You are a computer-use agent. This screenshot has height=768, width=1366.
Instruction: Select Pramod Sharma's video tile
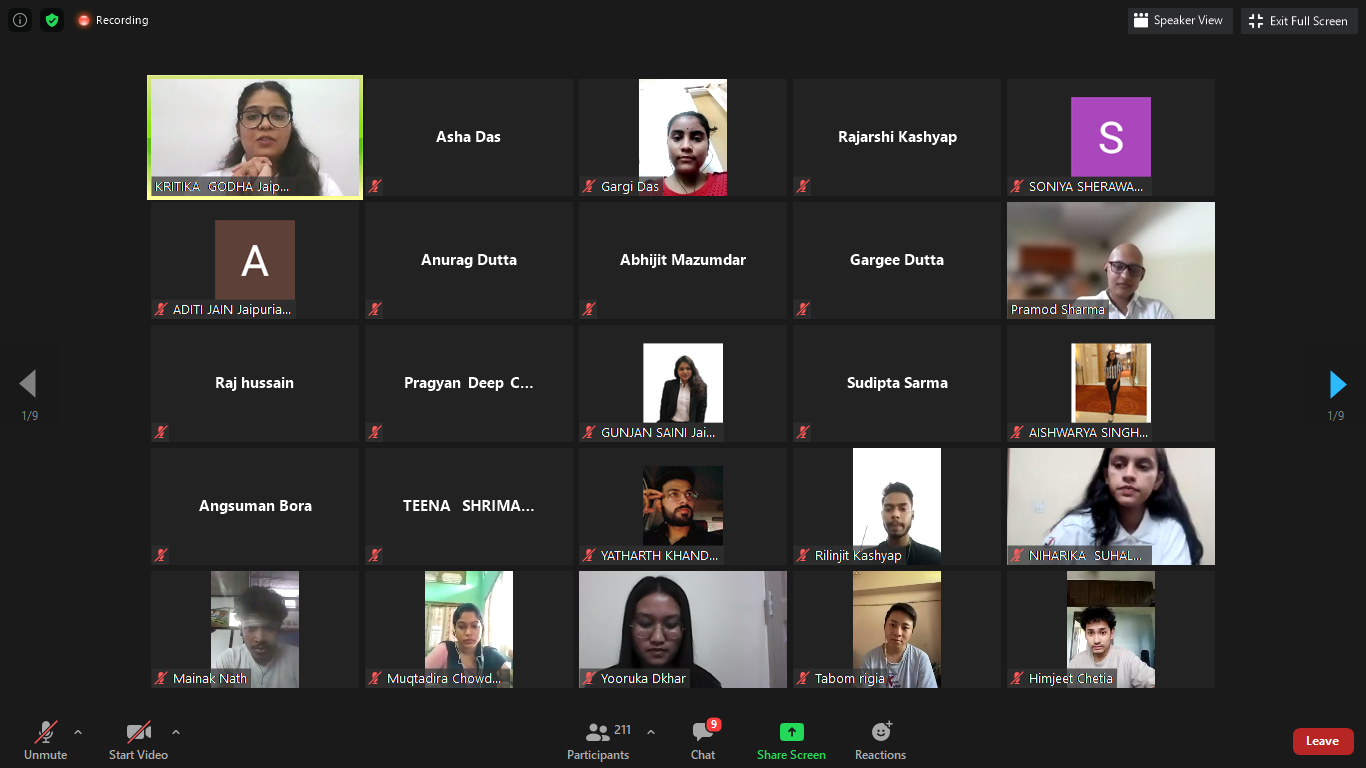[x=1111, y=260]
